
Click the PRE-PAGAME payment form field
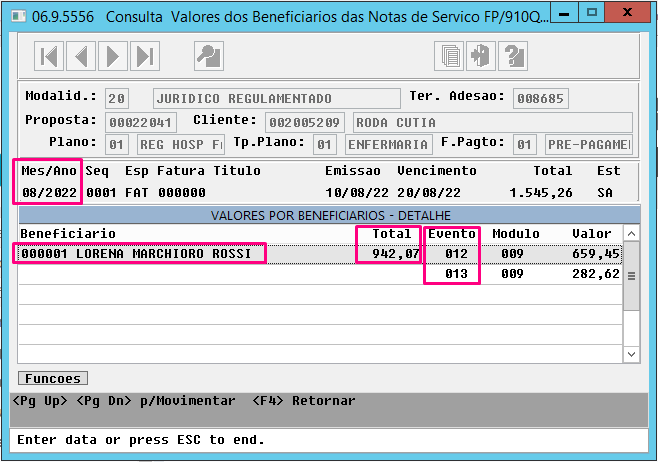[589, 144]
